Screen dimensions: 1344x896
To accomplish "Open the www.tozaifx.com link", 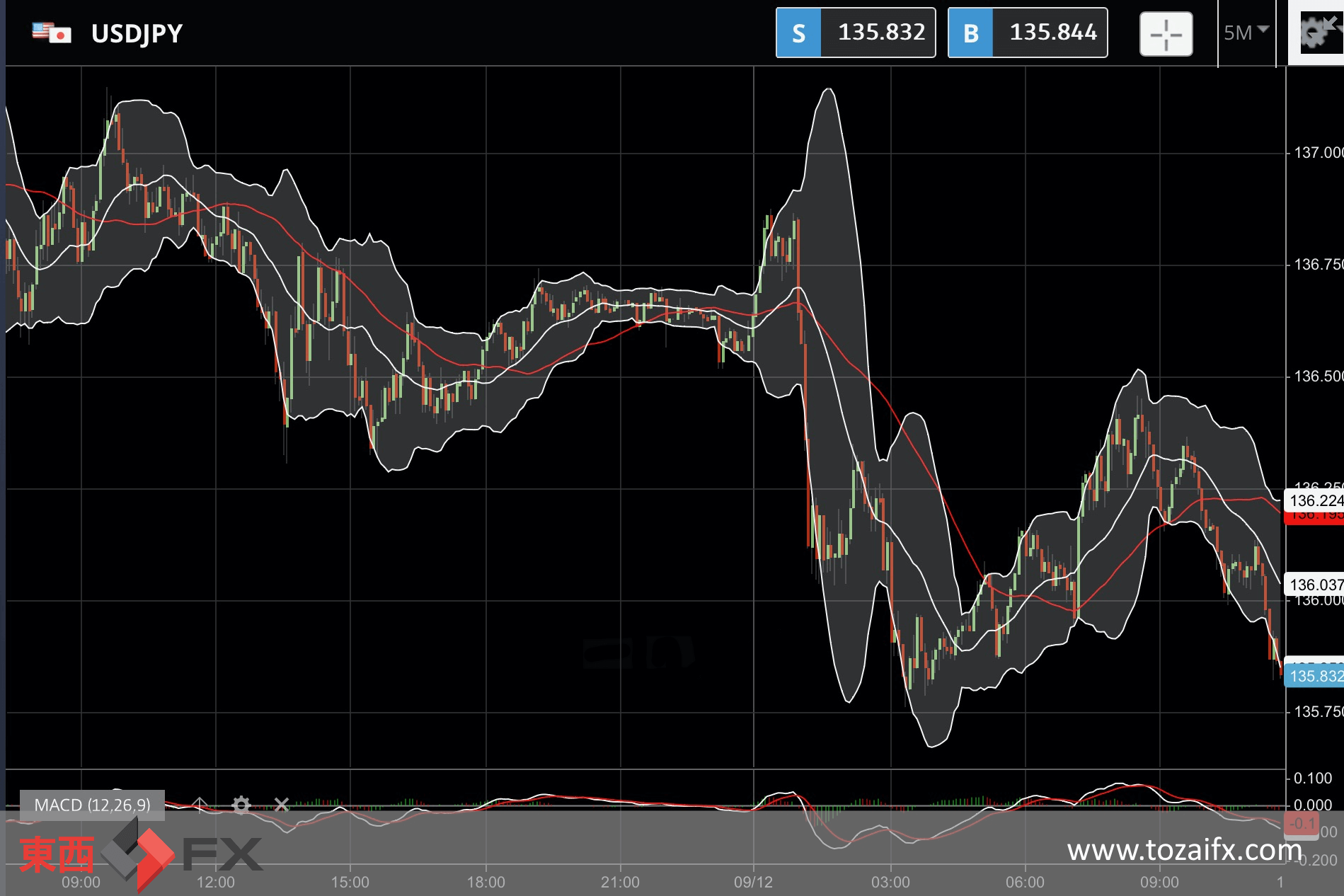I will [x=1184, y=849].
